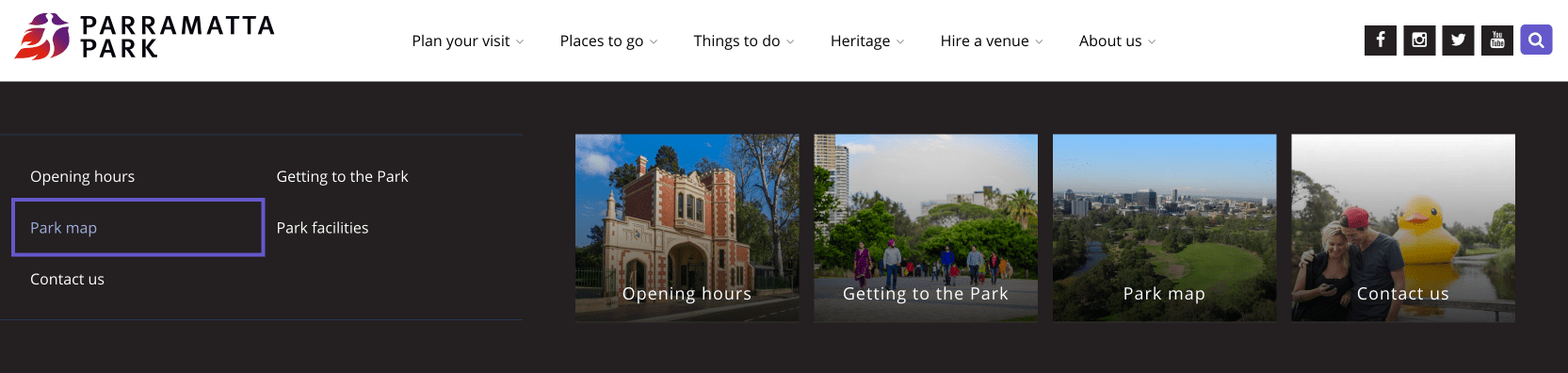Select Park map in the submenu list
1568x373 pixels.
coord(138,227)
